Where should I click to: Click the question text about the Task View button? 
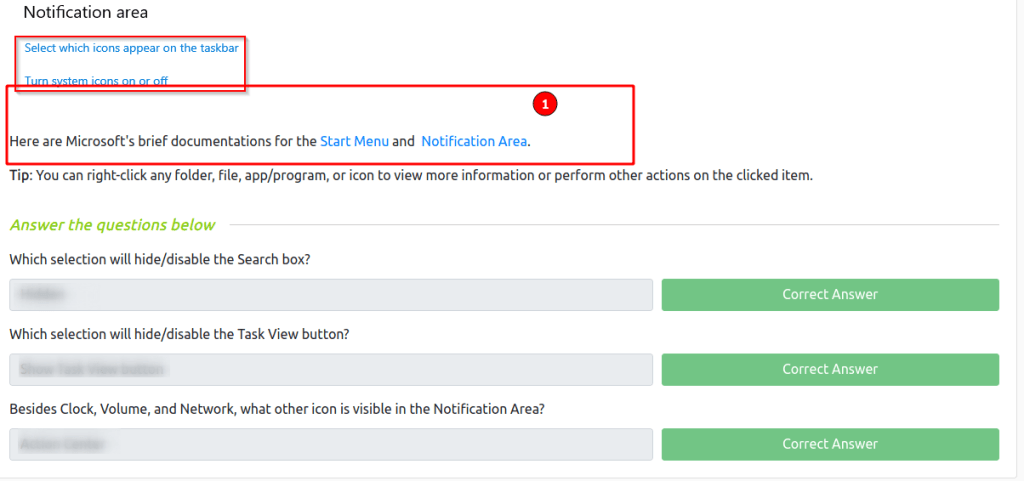pyautogui.click(x=179, y=333)
